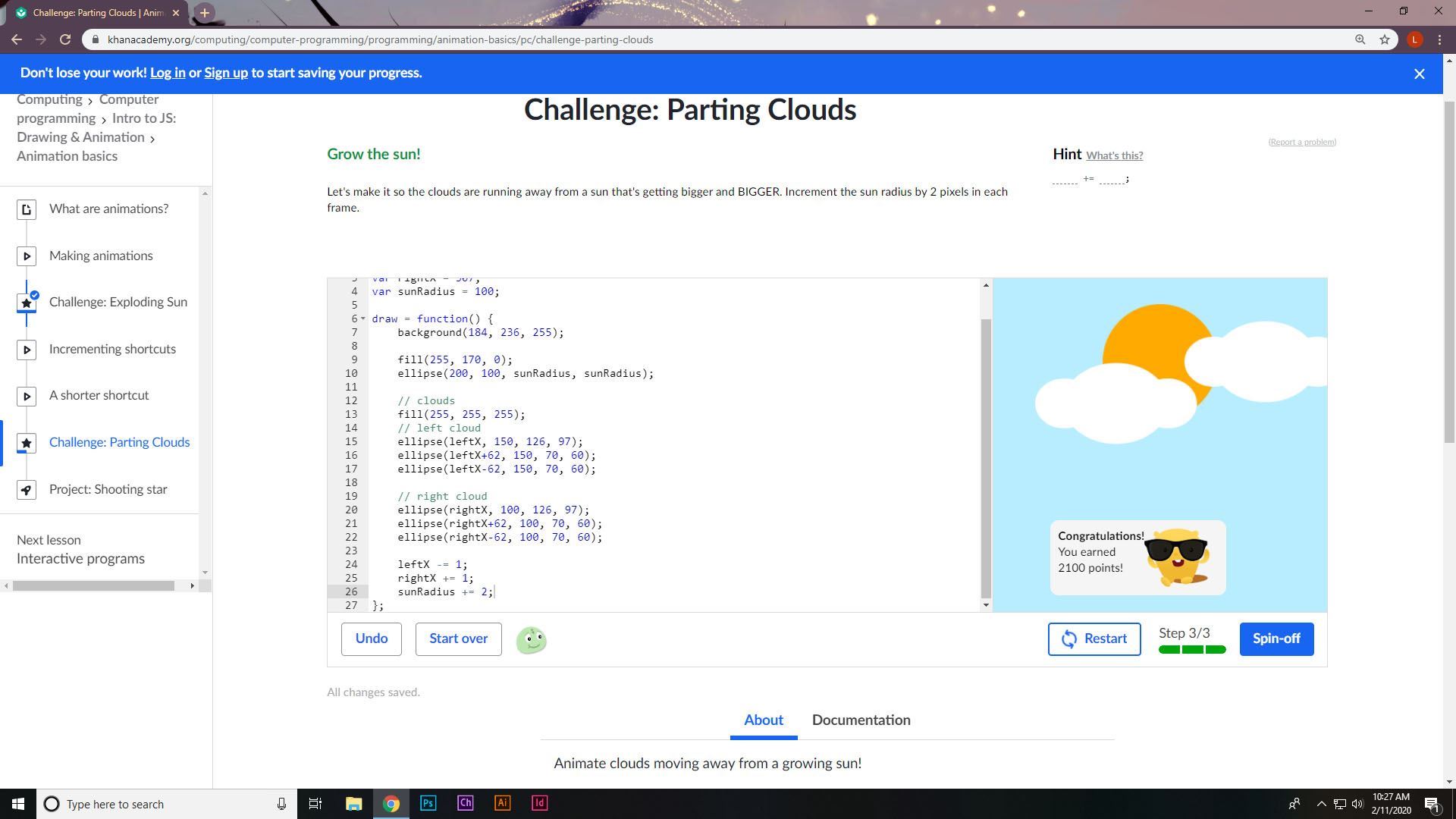Select the About tab
1456x819 pixels.
(763, 720)
